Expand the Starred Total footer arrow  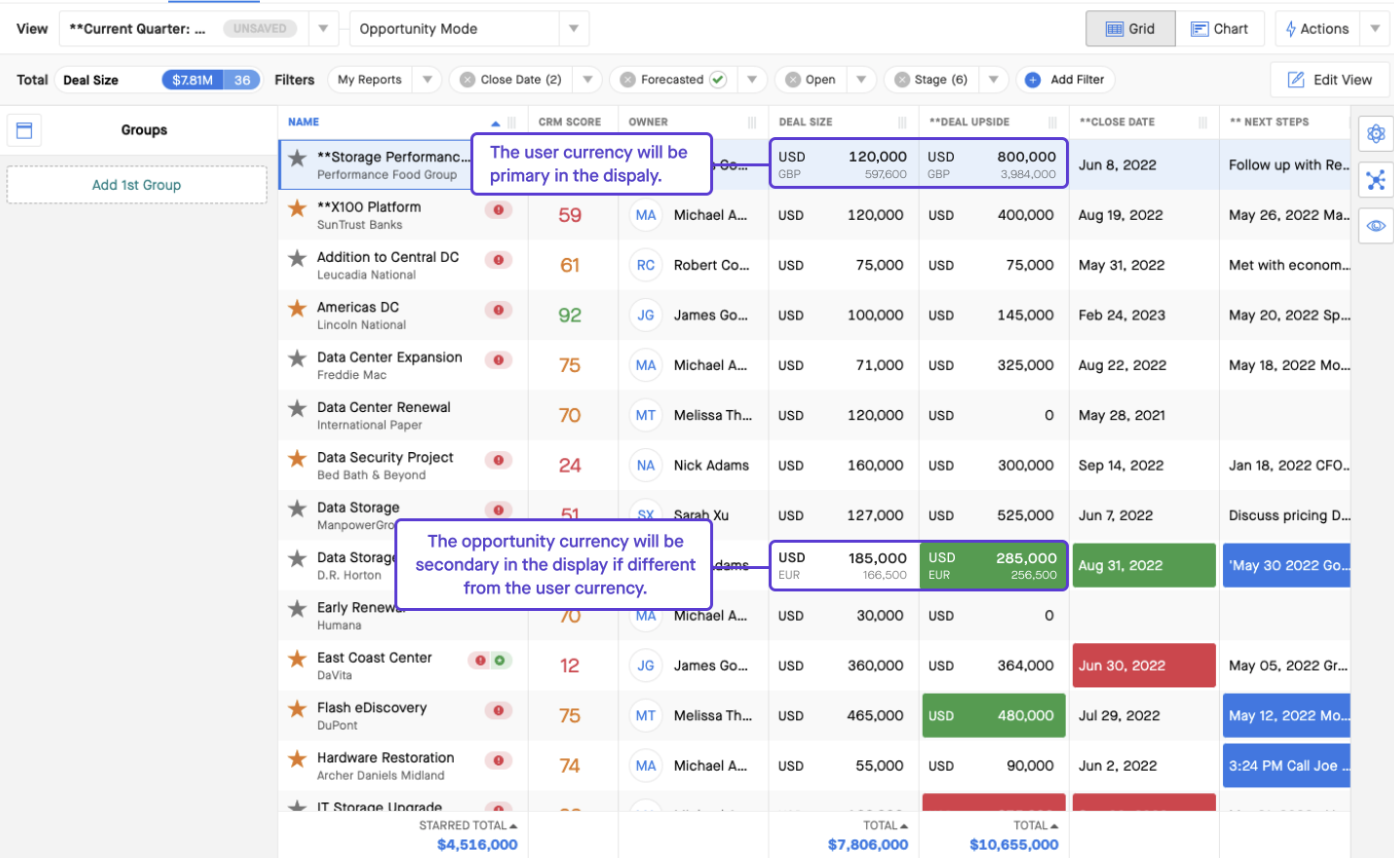tap(514, 826)
